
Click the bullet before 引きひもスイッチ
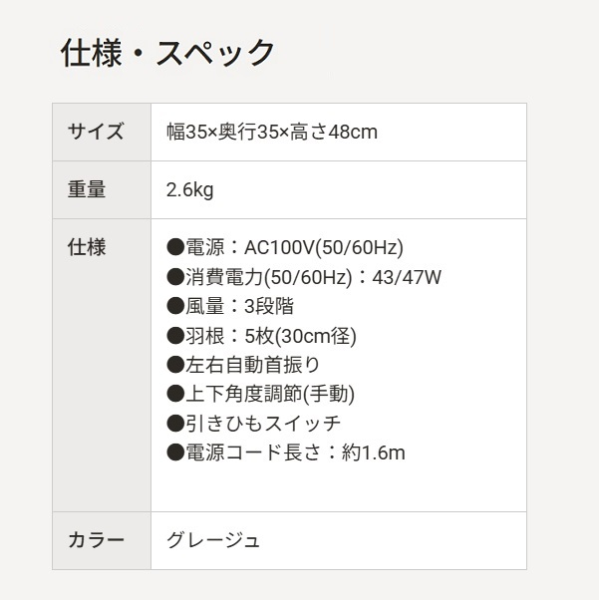pos(176,424)
